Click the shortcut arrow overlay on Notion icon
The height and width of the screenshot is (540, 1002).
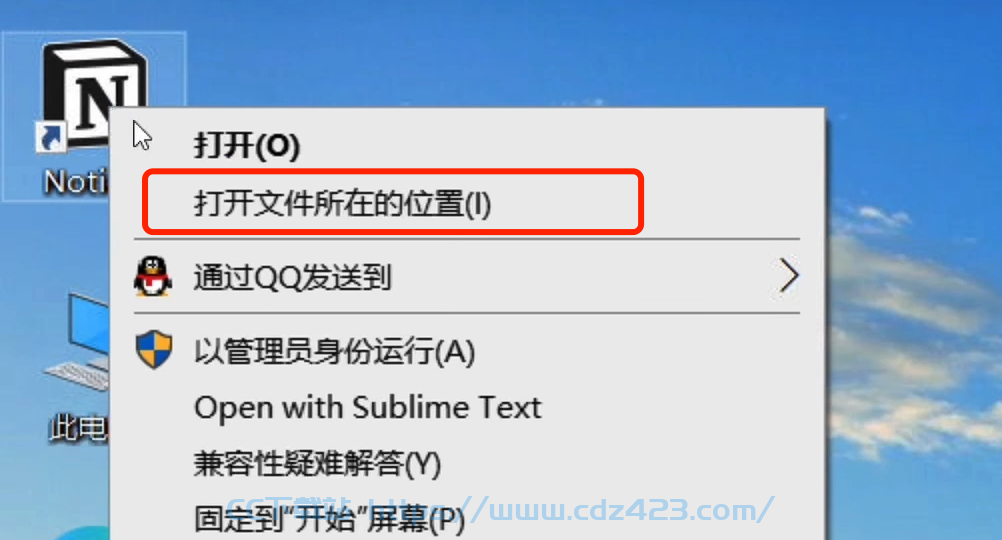pos(50,137)
